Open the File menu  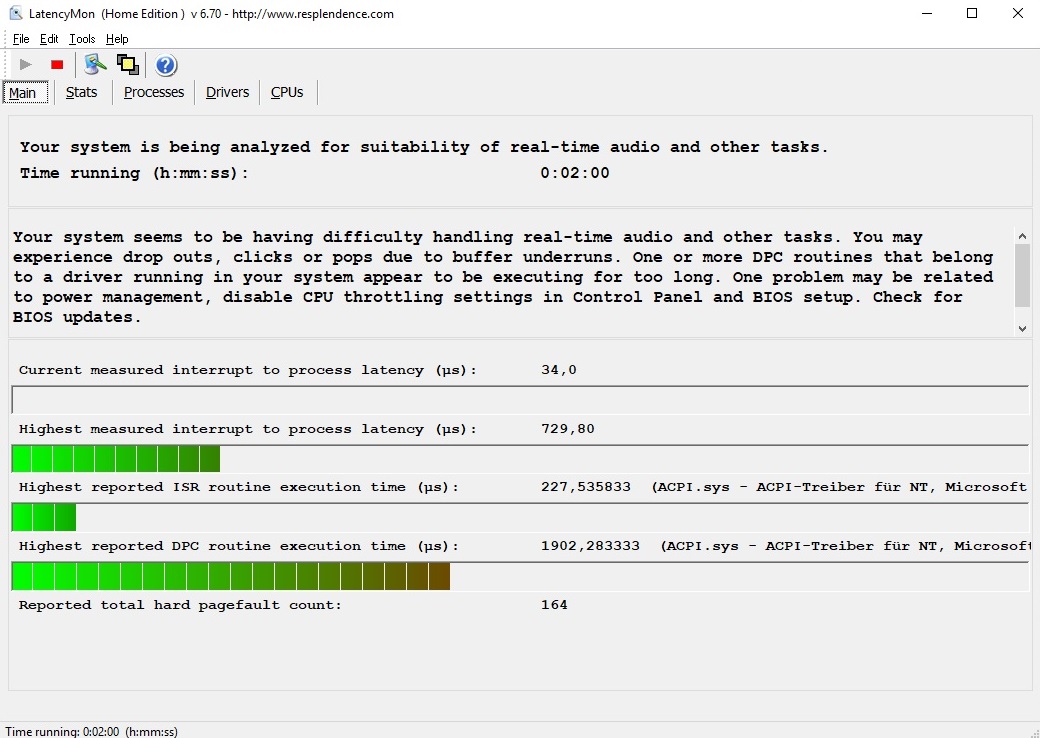click(21, 39)
